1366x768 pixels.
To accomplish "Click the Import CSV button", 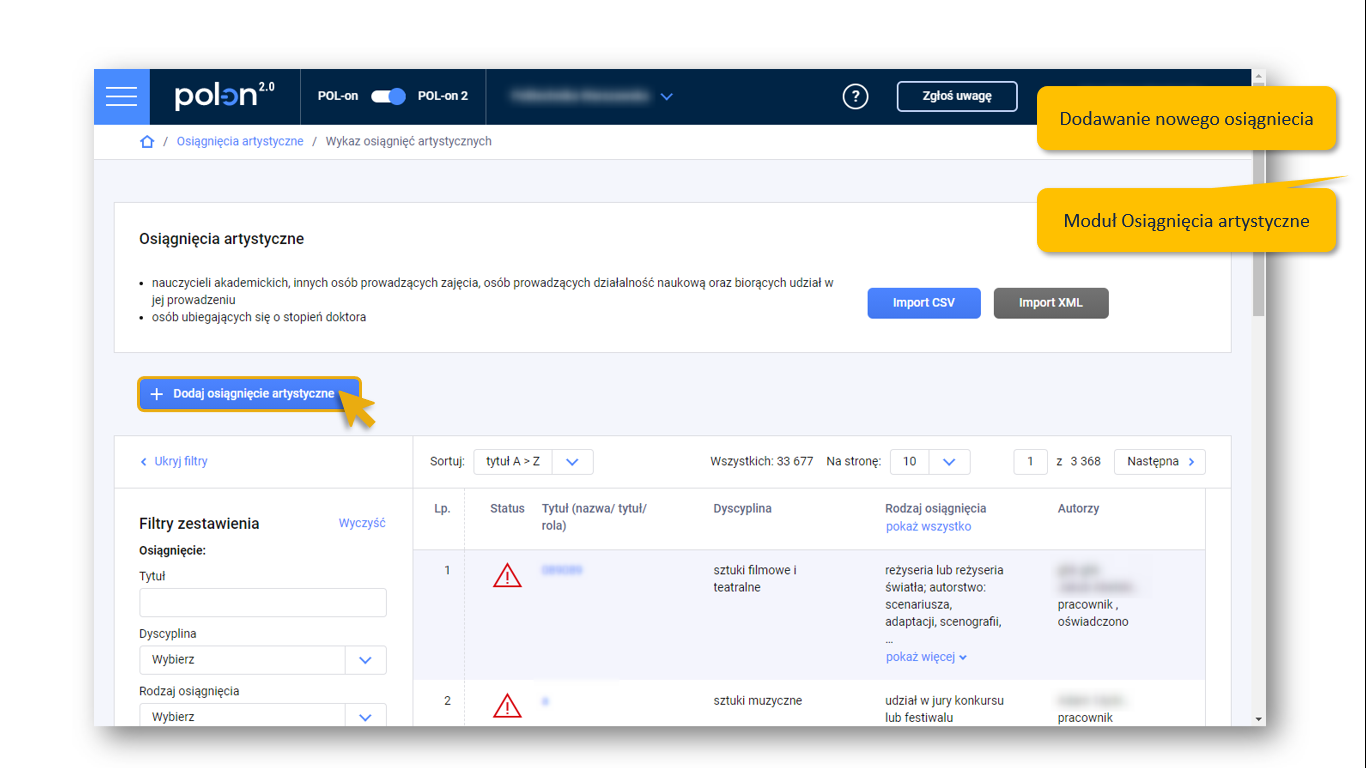I will tap(924, 303).
